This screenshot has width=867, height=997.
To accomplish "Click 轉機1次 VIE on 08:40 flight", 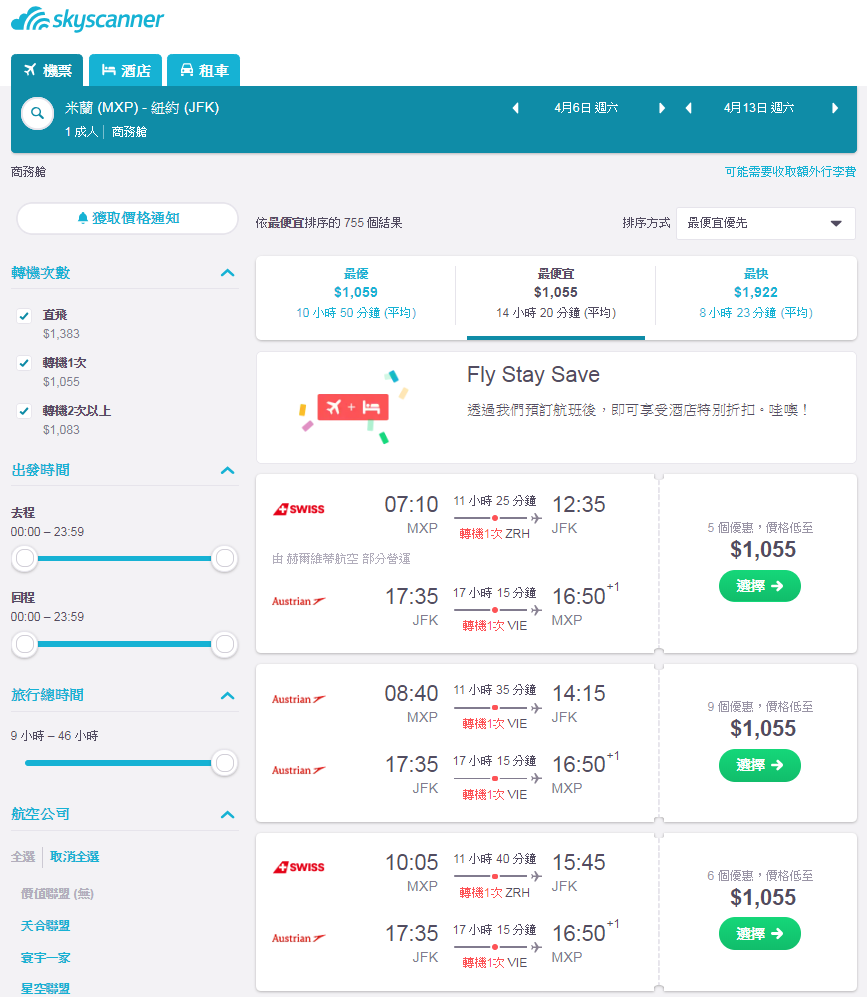I will [495, 724].
